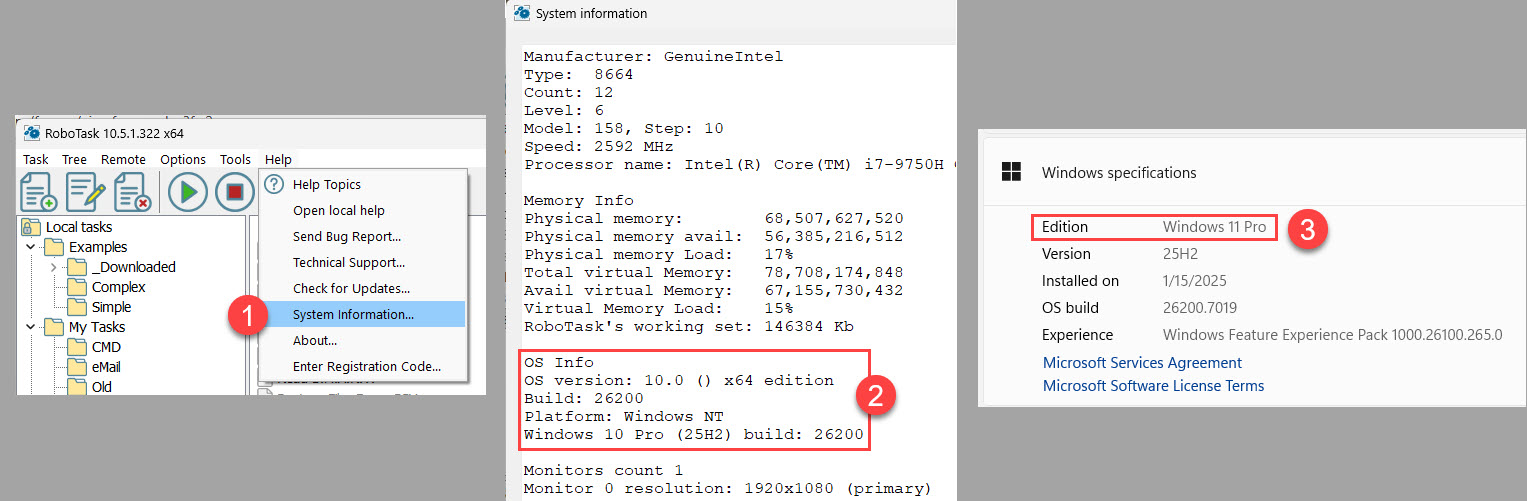Click the Windows Feature Experience Pack text
Image resolution: width=1527 pixels, height=501 pixels.
(x=1332, y=335)
